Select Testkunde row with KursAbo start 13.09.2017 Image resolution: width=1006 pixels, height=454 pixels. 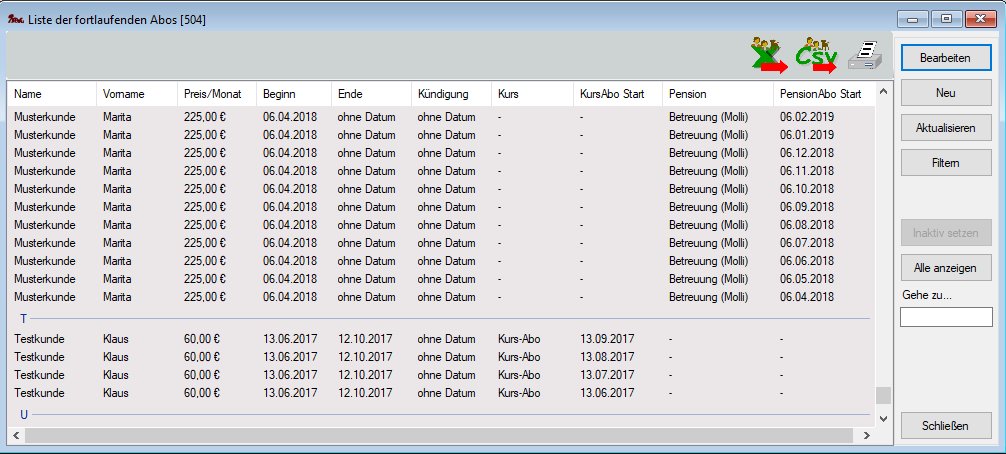400,339
